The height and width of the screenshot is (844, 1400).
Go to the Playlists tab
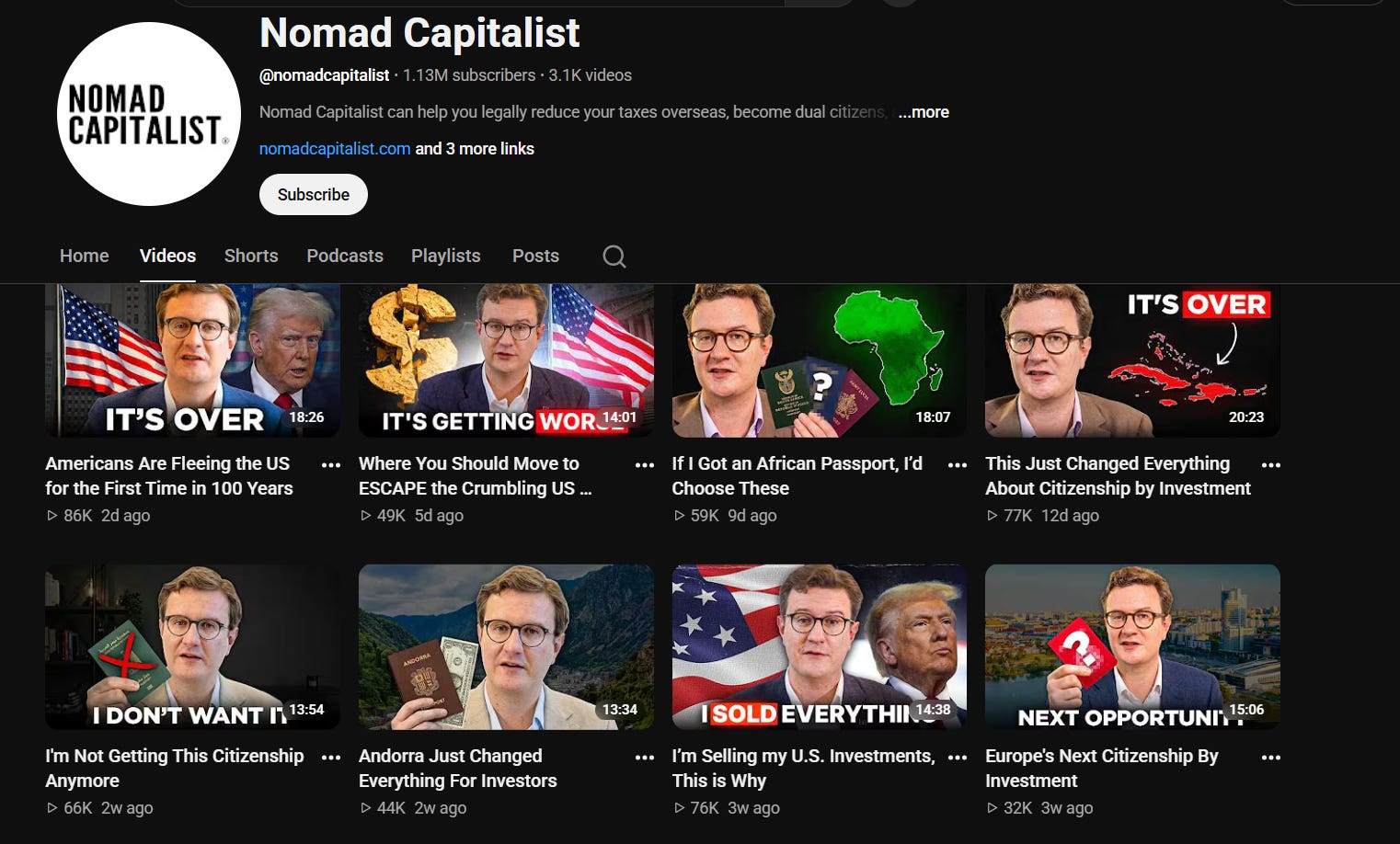click(446, 256)
